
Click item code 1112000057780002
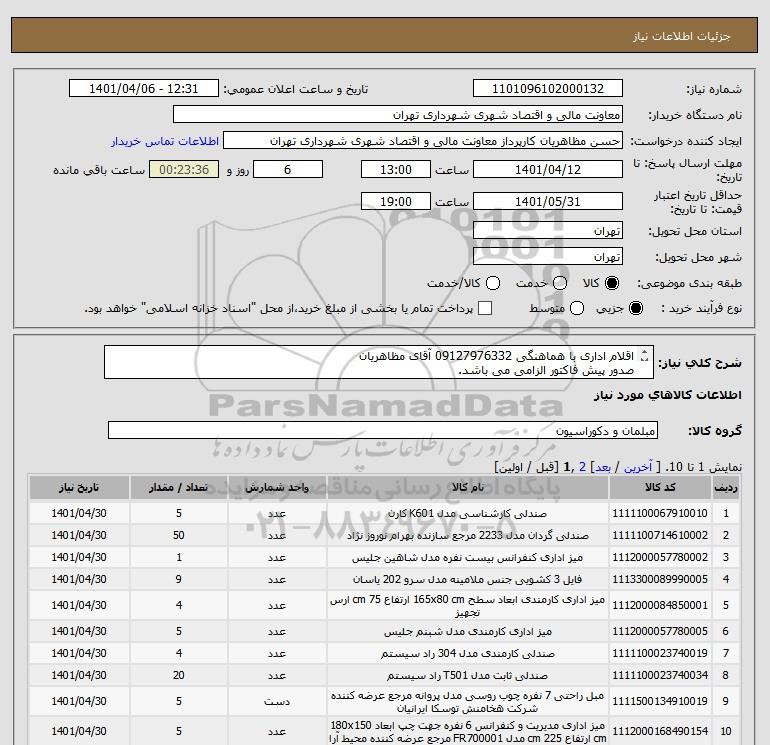tap(660, 557)
